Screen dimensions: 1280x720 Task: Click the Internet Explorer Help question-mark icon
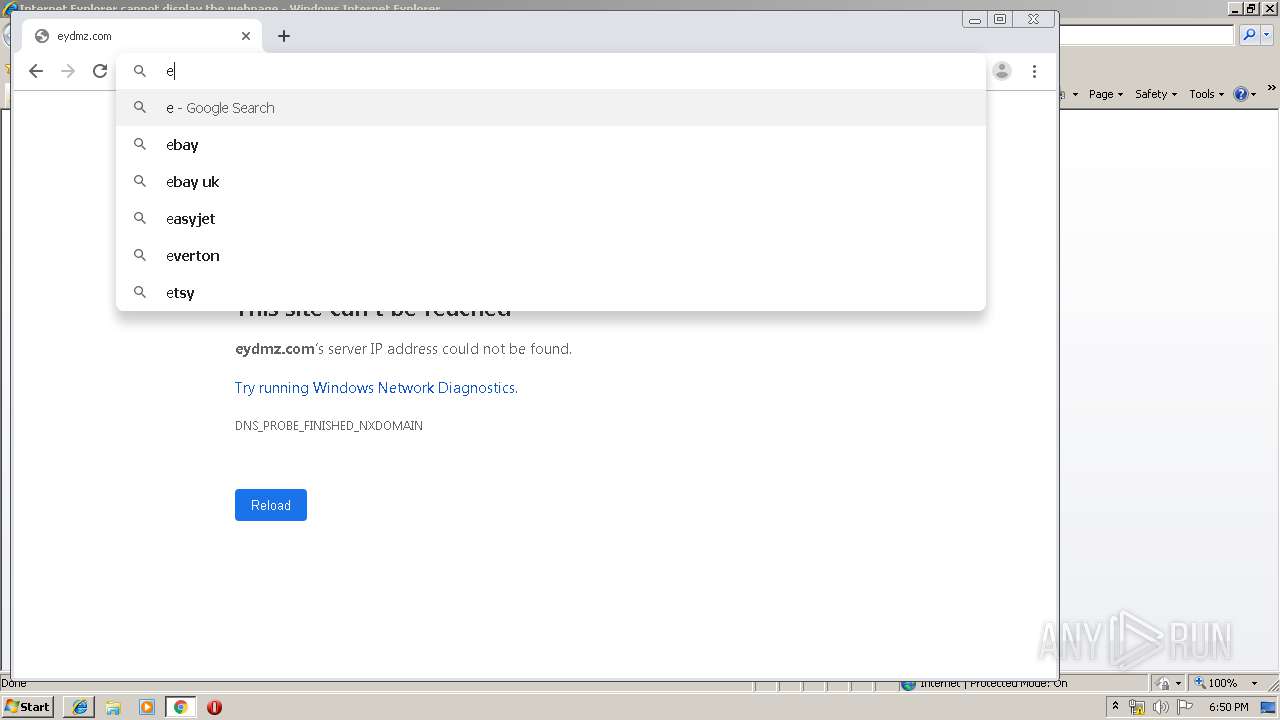click(1241, 94)
